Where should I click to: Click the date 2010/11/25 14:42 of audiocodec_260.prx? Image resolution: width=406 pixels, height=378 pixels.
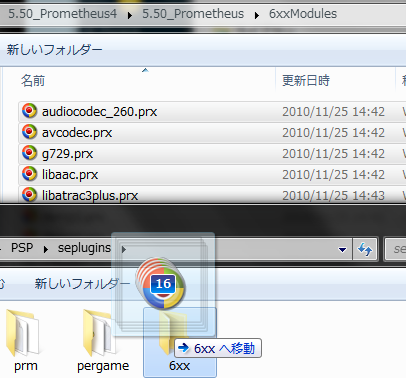click(333, 111)
